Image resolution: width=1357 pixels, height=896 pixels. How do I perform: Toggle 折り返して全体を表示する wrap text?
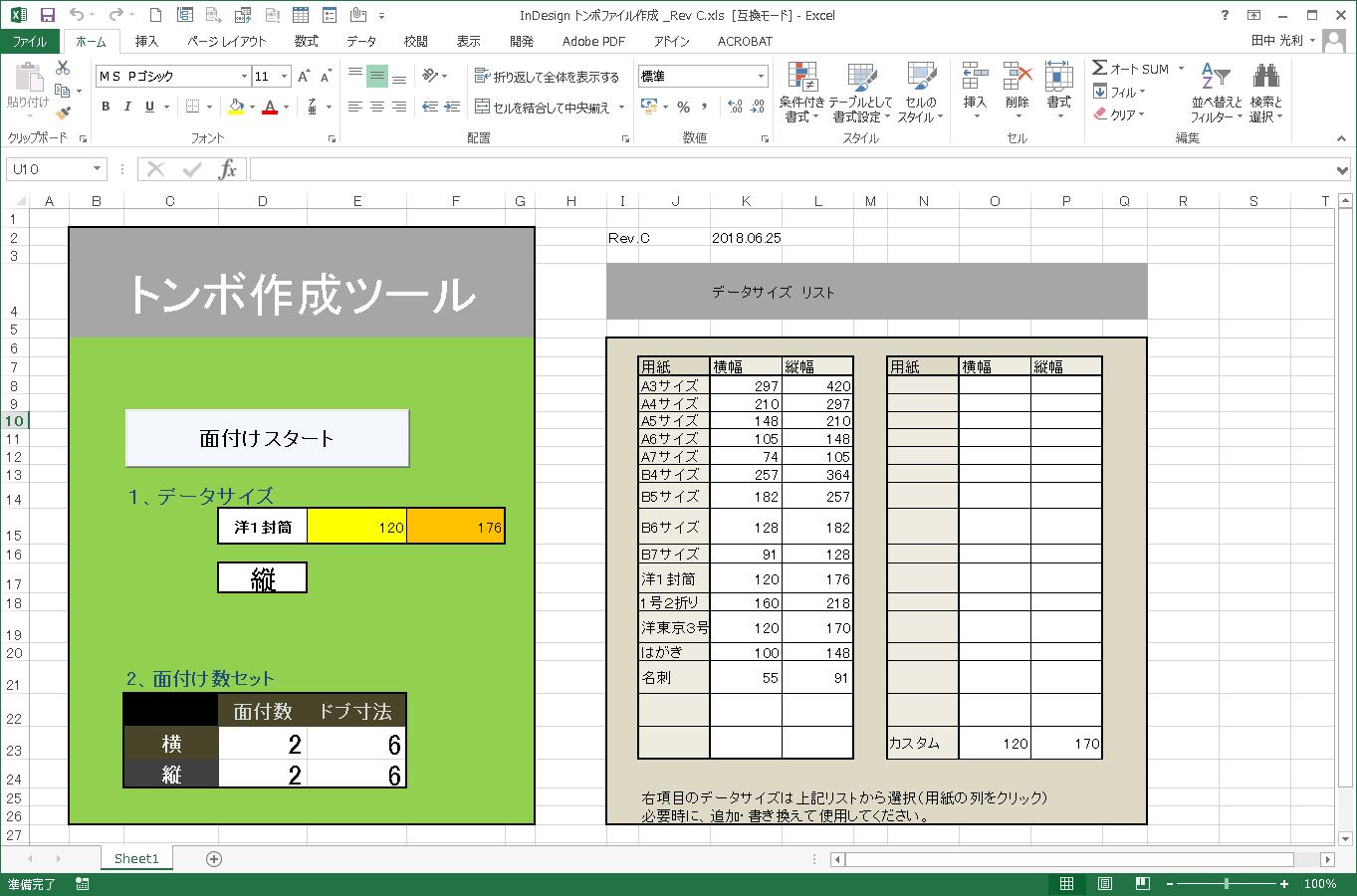tap(547, 76)
